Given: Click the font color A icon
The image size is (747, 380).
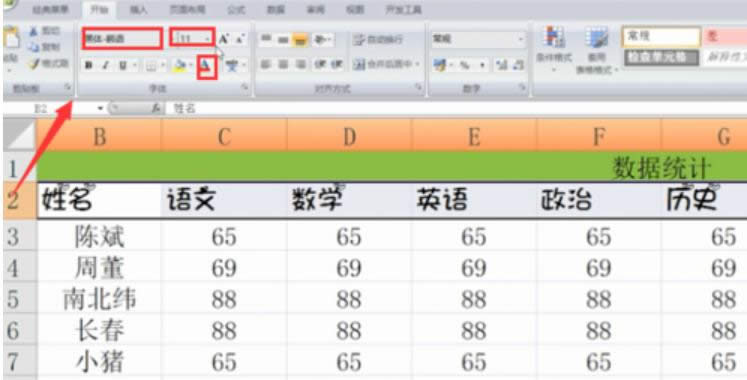Looking at the screenshot, I should [x=205, y=66].
